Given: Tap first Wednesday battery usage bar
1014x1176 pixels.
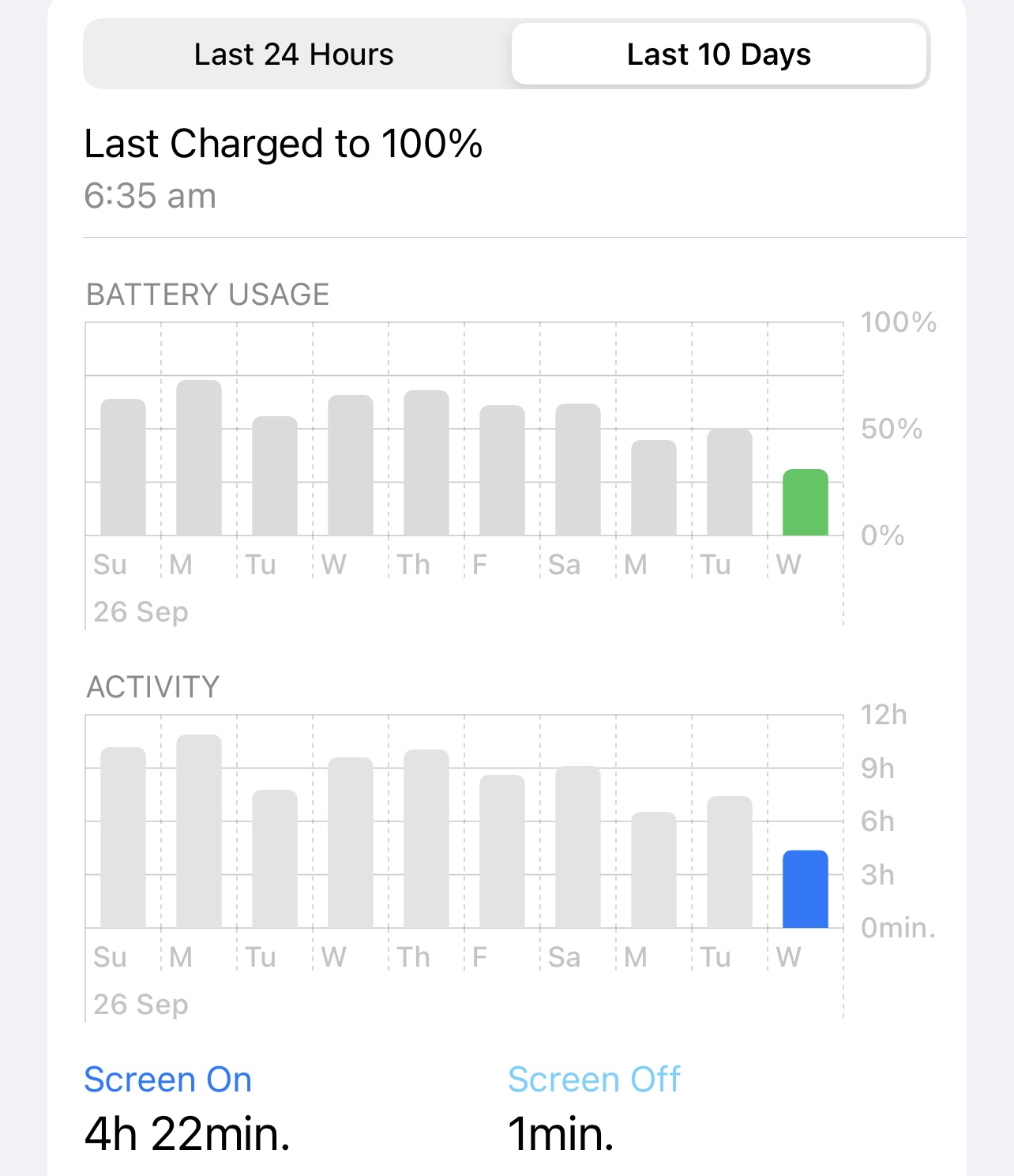Looking at the screenshot, I should click(351, 465).
